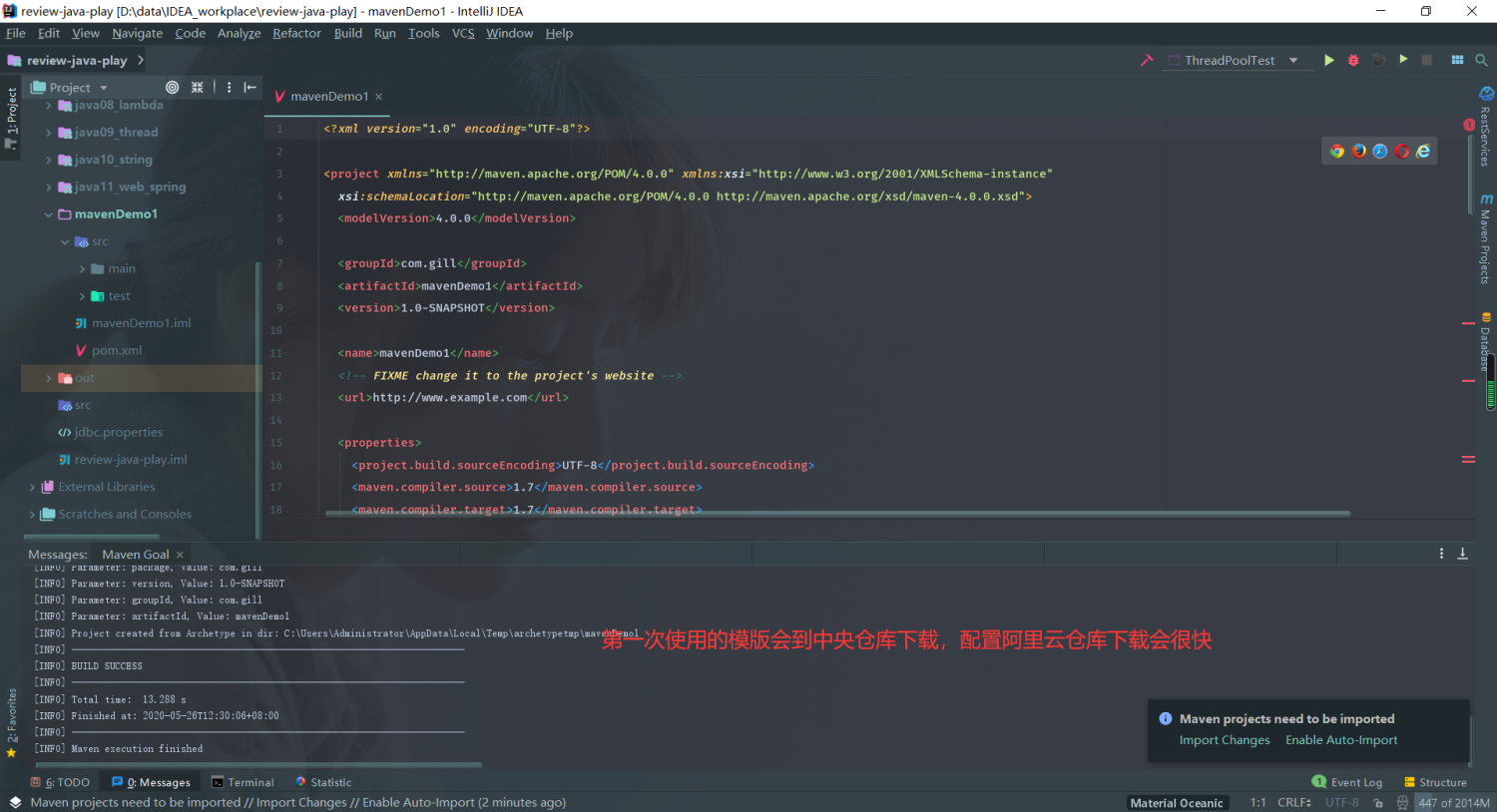Open the Build menu

click(x=348, y=33)
